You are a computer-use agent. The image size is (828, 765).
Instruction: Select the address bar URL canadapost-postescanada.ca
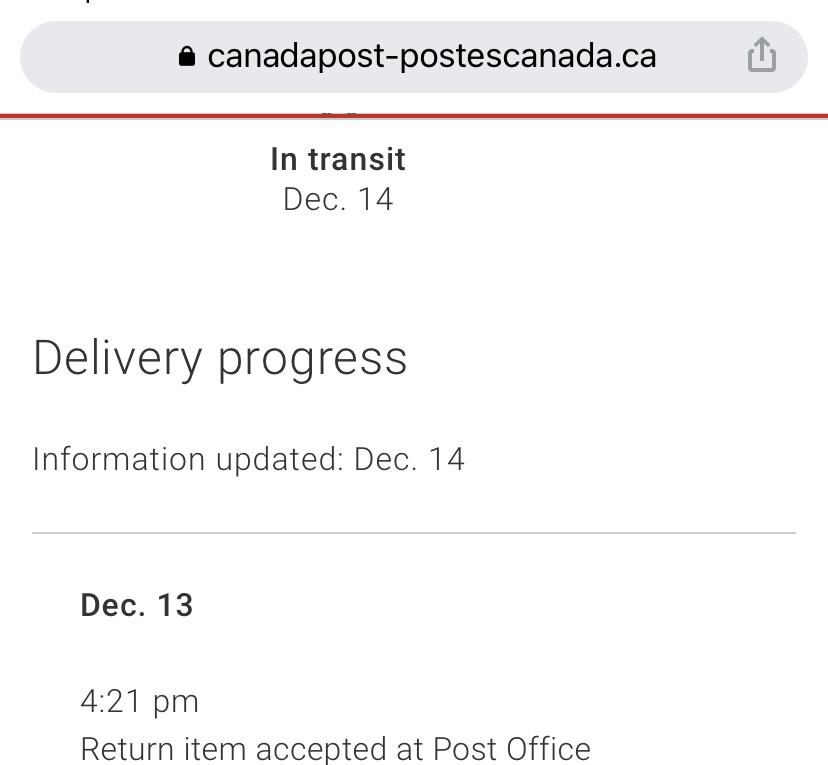tap(432, 57)
